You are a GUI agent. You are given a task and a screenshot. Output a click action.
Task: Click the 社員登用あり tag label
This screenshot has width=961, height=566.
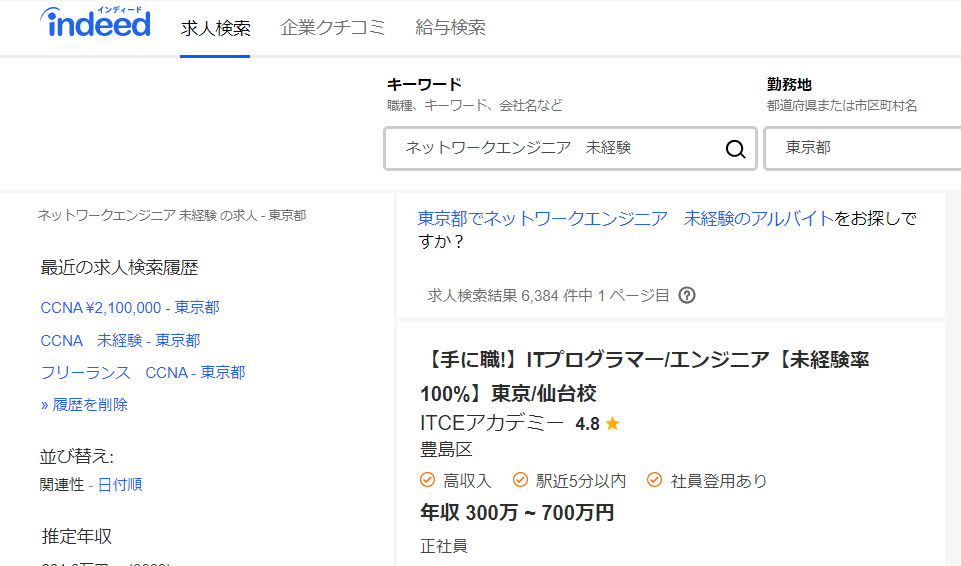pyautogui.click(x=719, y=481)
